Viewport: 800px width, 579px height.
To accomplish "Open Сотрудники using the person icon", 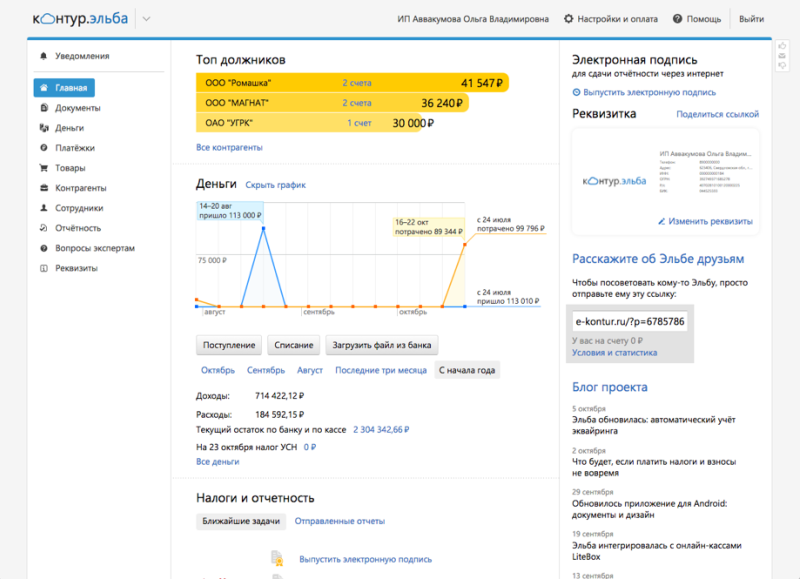I will [x=44, y=208].
